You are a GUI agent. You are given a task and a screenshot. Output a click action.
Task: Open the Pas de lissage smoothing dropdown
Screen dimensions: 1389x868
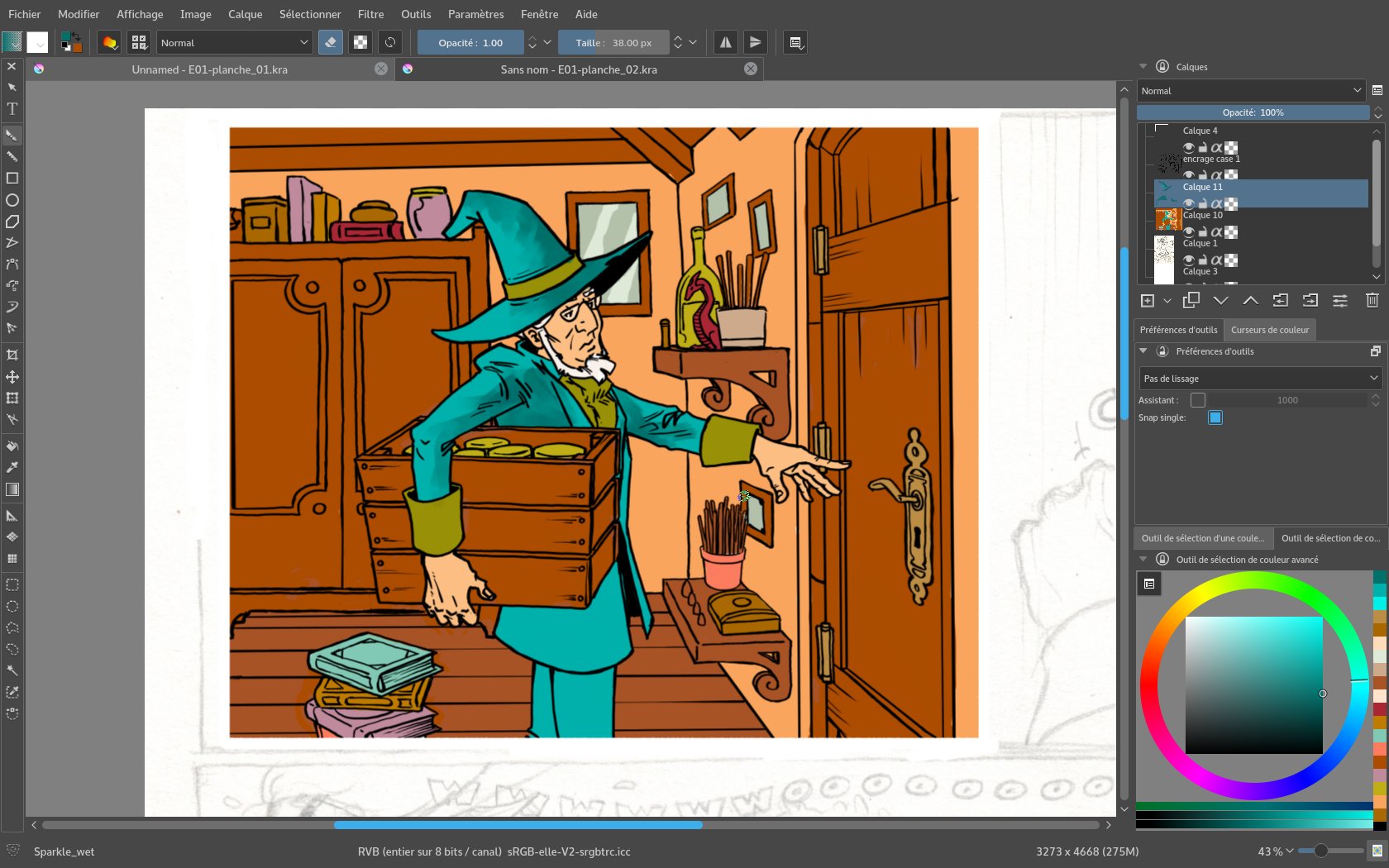coord(1260,379)
